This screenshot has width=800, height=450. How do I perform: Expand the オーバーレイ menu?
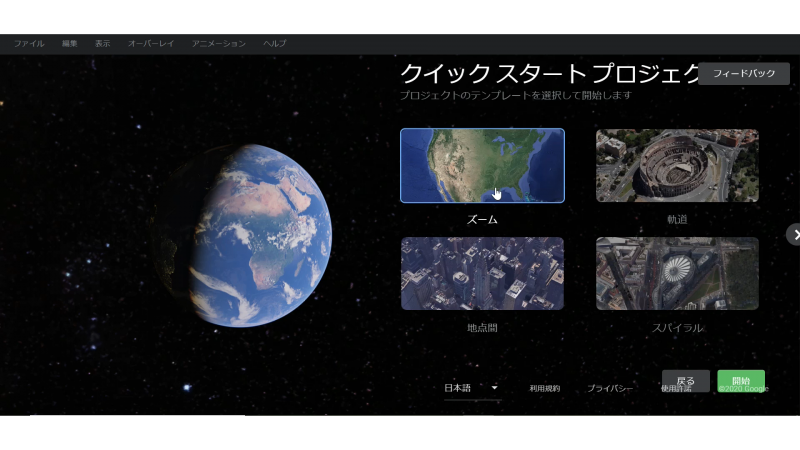pos(151,44)
